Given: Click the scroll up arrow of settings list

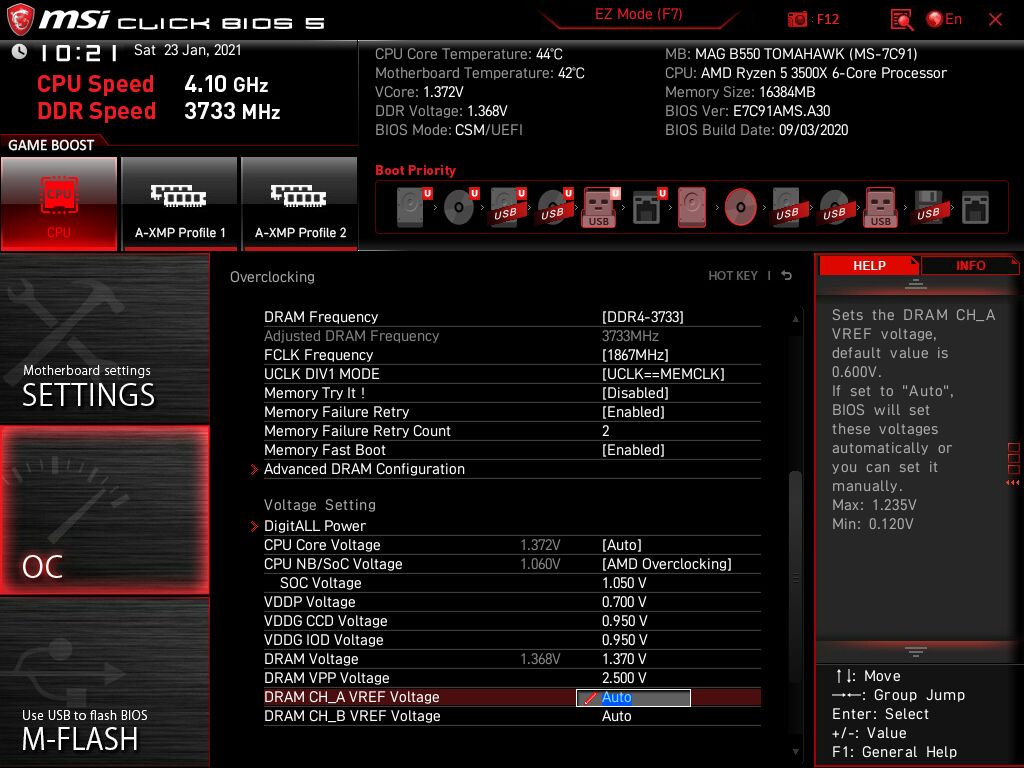Looking at the screenshot, I should 795,319.
